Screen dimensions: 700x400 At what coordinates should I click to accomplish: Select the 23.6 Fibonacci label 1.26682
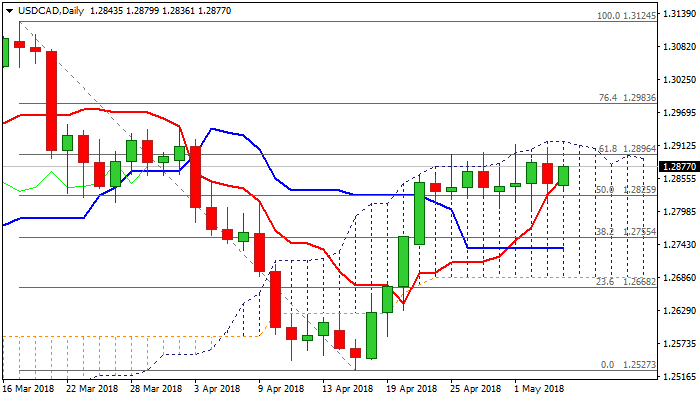627,282
